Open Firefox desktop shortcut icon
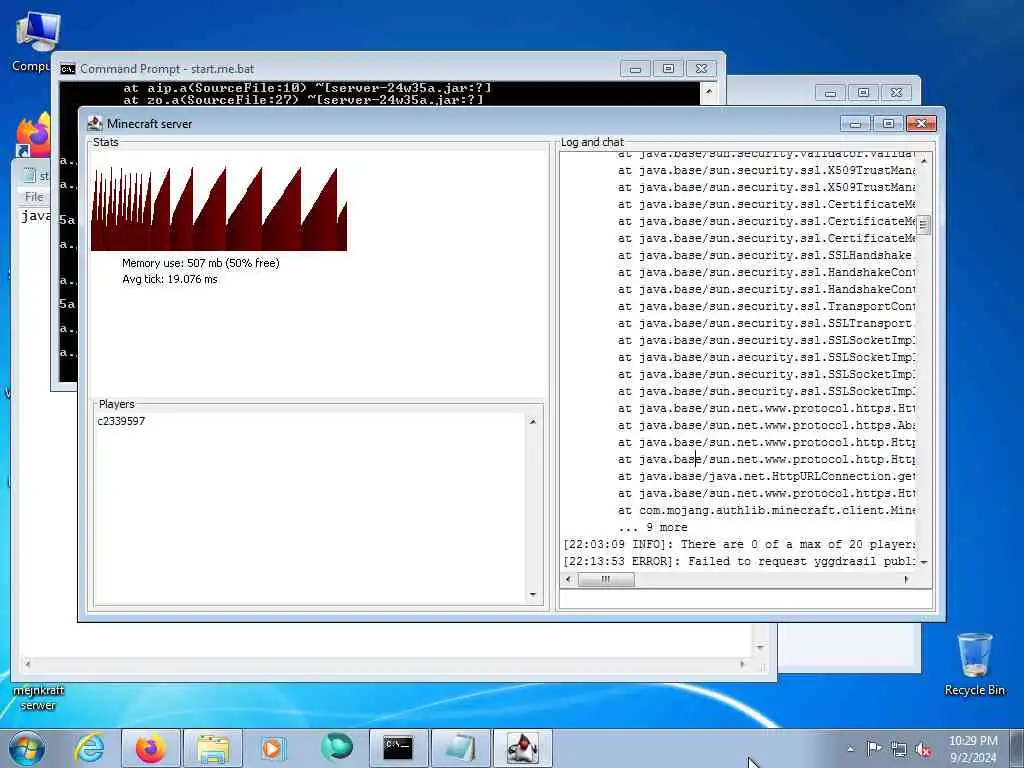The image size is (1024, 768). [x=33, y=135]
